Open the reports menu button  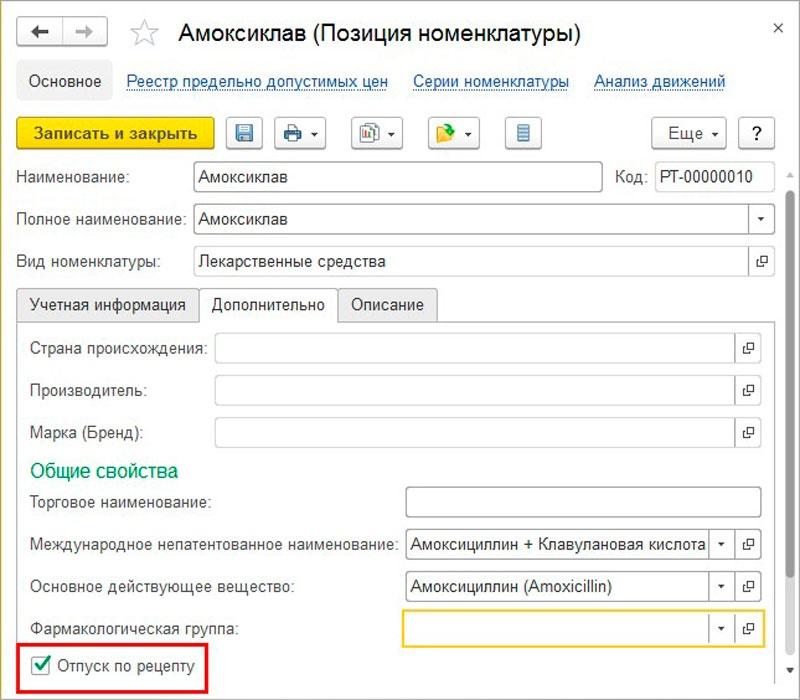tap(377, 133)
